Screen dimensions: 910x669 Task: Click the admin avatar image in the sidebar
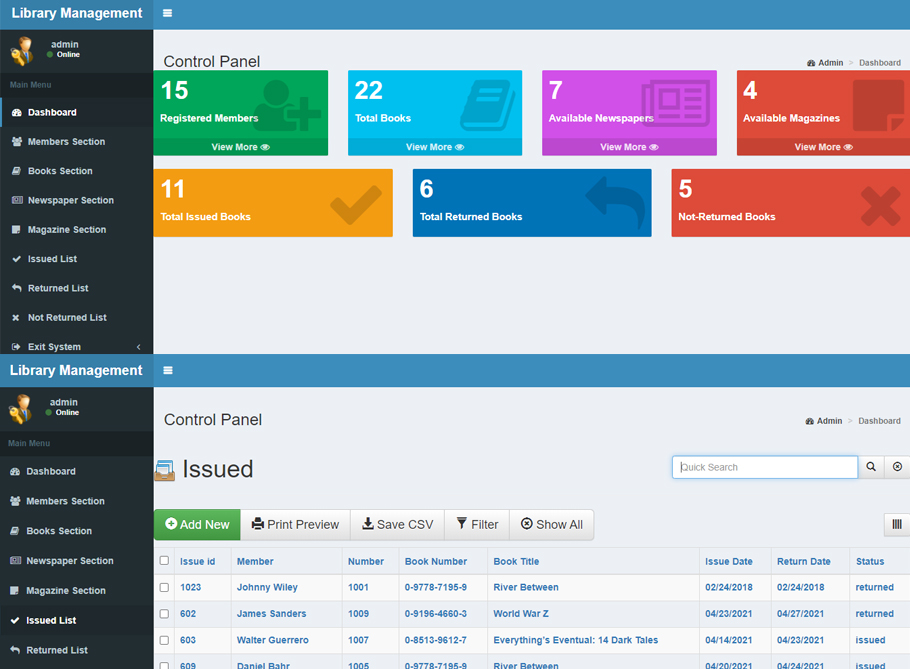(x=22, y=52)
